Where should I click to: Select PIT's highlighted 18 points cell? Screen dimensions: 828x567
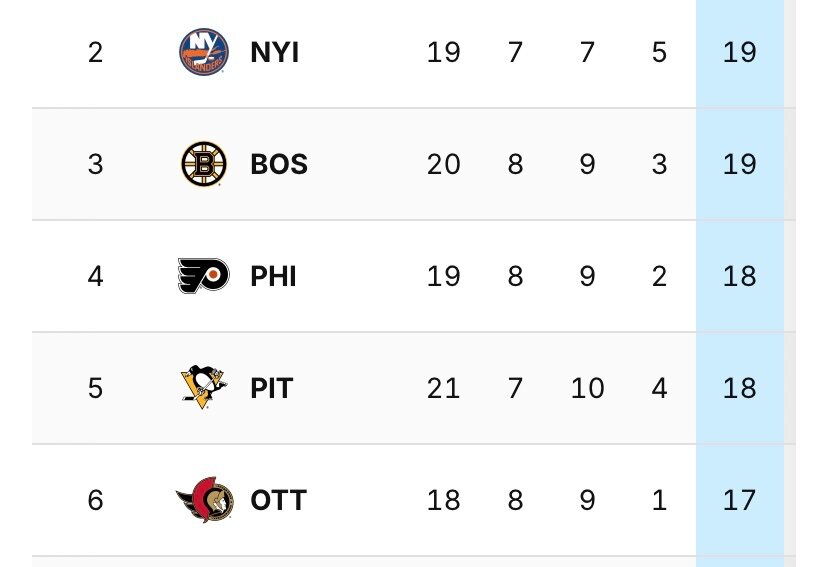(x=740, y=388)
